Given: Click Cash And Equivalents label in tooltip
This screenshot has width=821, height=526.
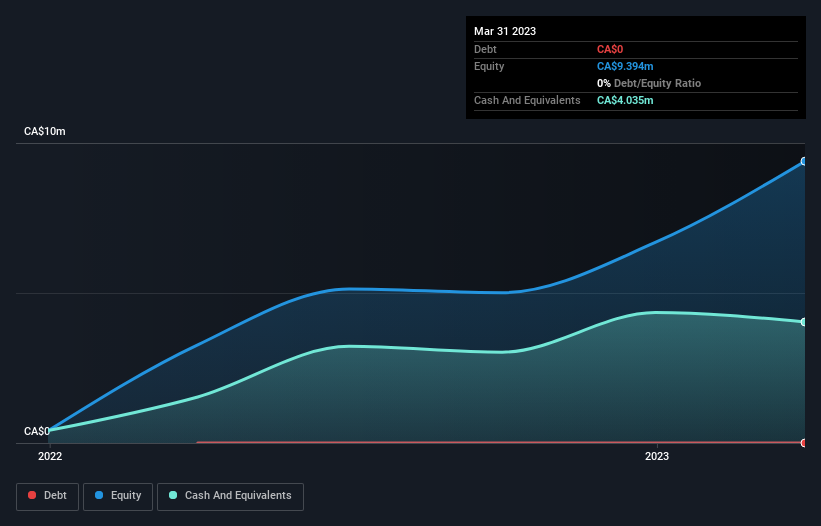Looking at the screenshot, I should pyautogui.click(x=527, y=100).
